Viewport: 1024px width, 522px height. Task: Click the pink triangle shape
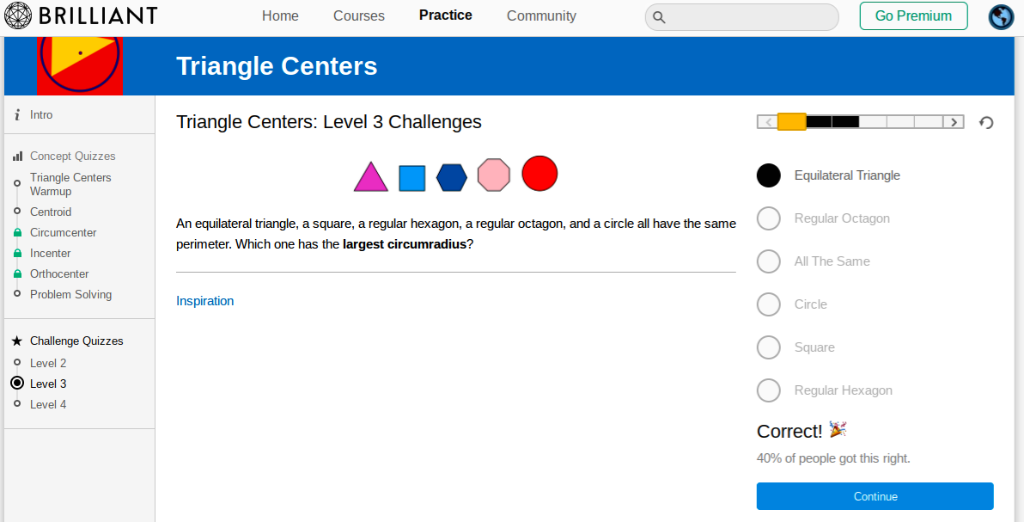(370, 178)
